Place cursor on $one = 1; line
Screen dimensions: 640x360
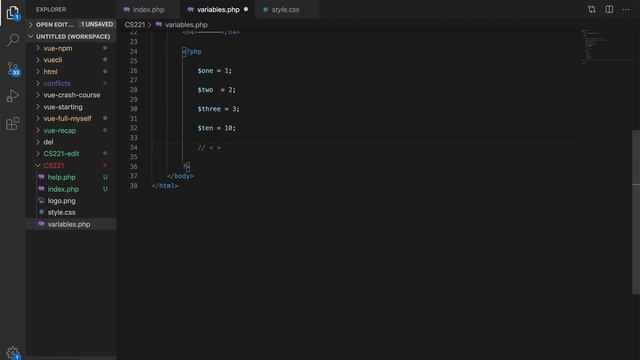click(x=214, y=71)
